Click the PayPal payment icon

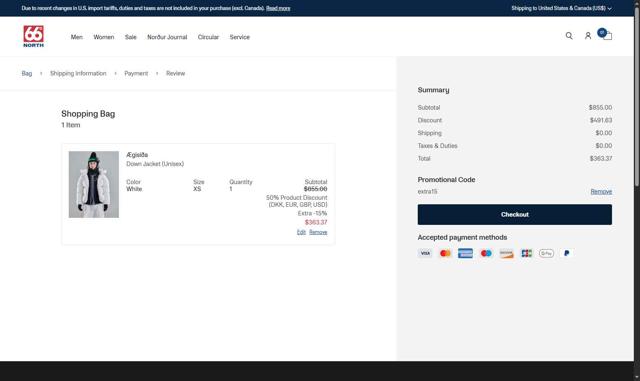click(567, 253)
